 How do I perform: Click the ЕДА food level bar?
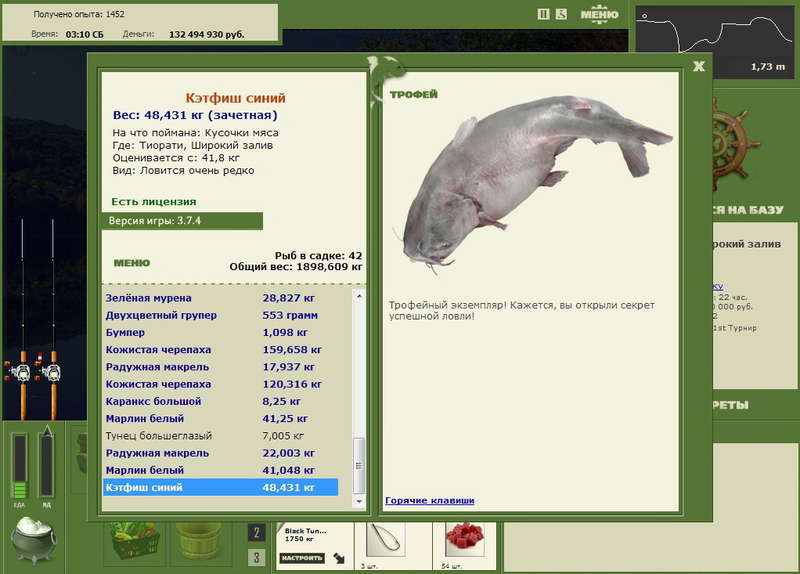coord(19,465)
